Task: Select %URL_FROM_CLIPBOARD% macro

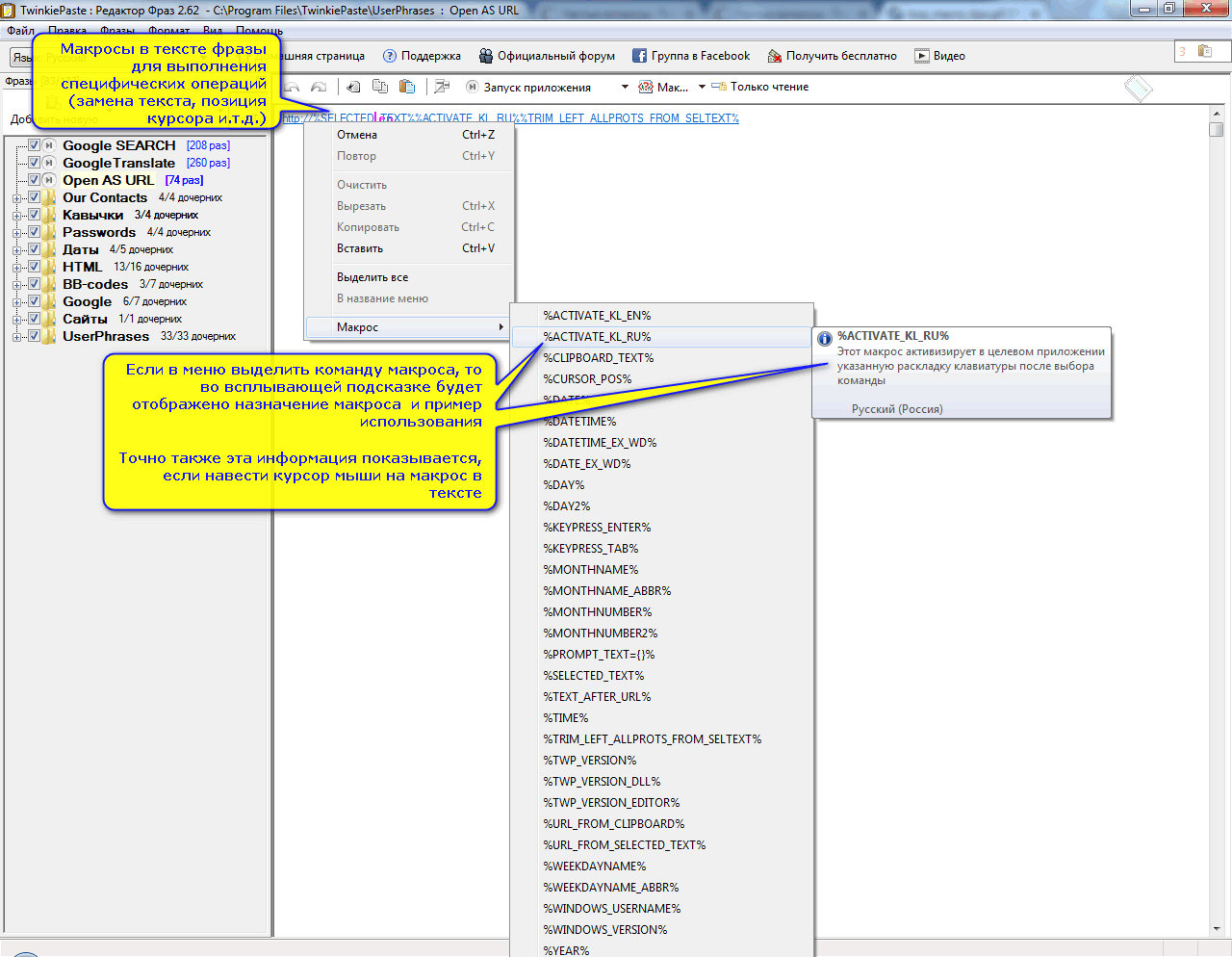Action: [x=662, y=824]
